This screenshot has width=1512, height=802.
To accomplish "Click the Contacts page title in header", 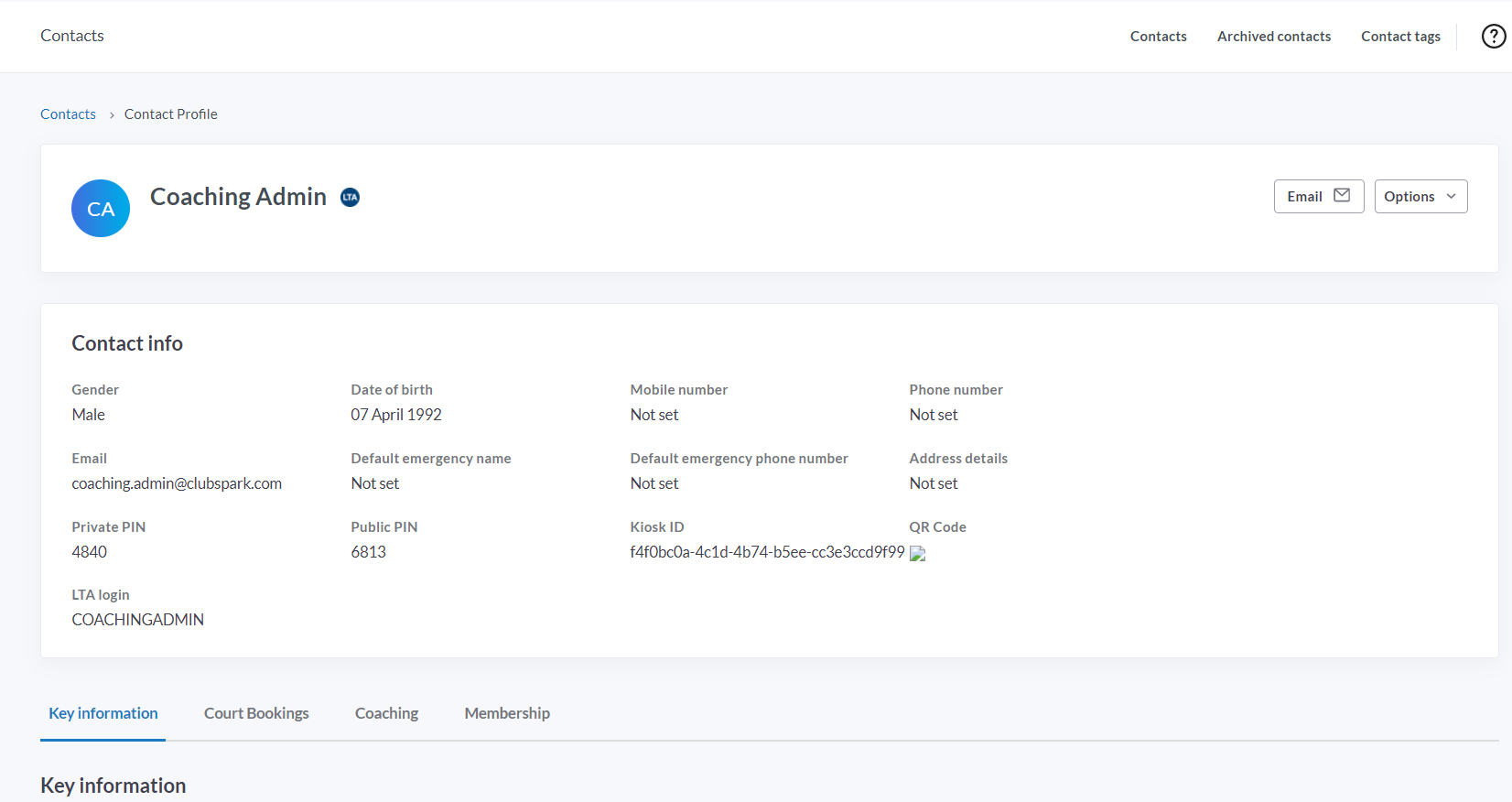I will click(x=72, y=36).
